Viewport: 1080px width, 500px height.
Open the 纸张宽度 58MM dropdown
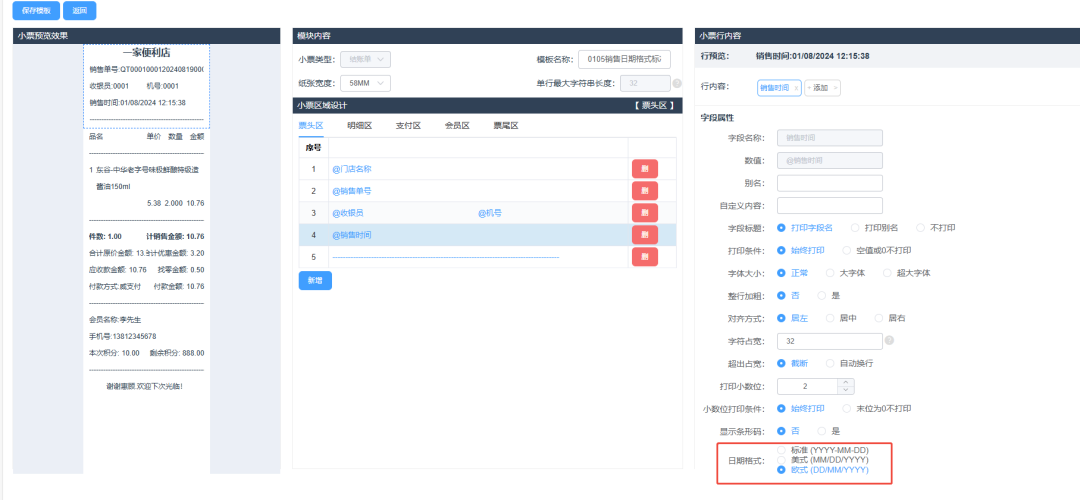[365, 84]
